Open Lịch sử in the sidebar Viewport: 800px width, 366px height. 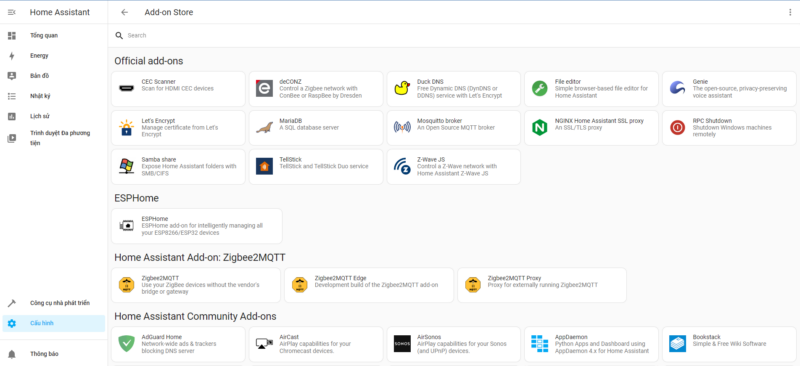click(54, 116)
